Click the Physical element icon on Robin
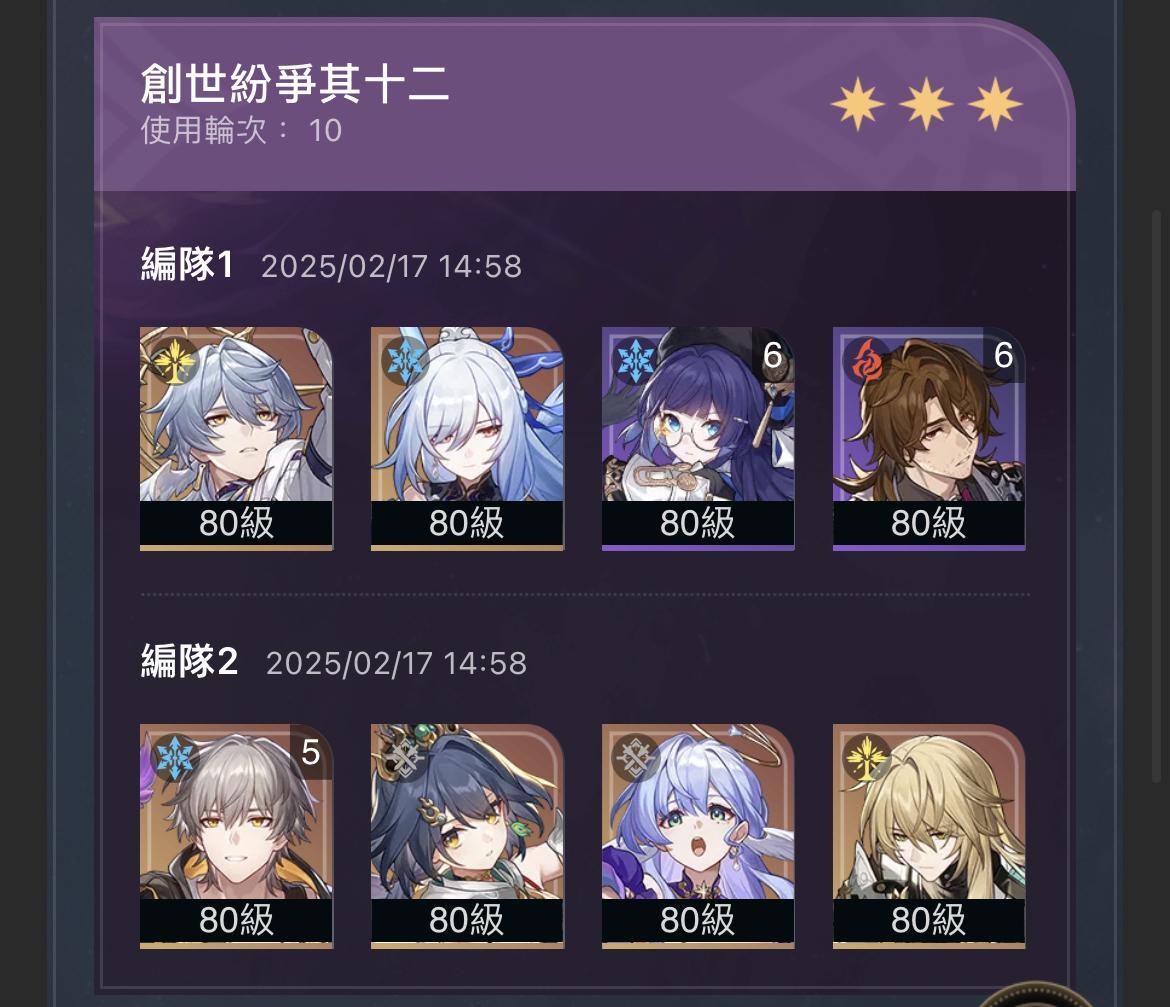The height and width of the screenshot is (1007, 1170). pos(635,758)
